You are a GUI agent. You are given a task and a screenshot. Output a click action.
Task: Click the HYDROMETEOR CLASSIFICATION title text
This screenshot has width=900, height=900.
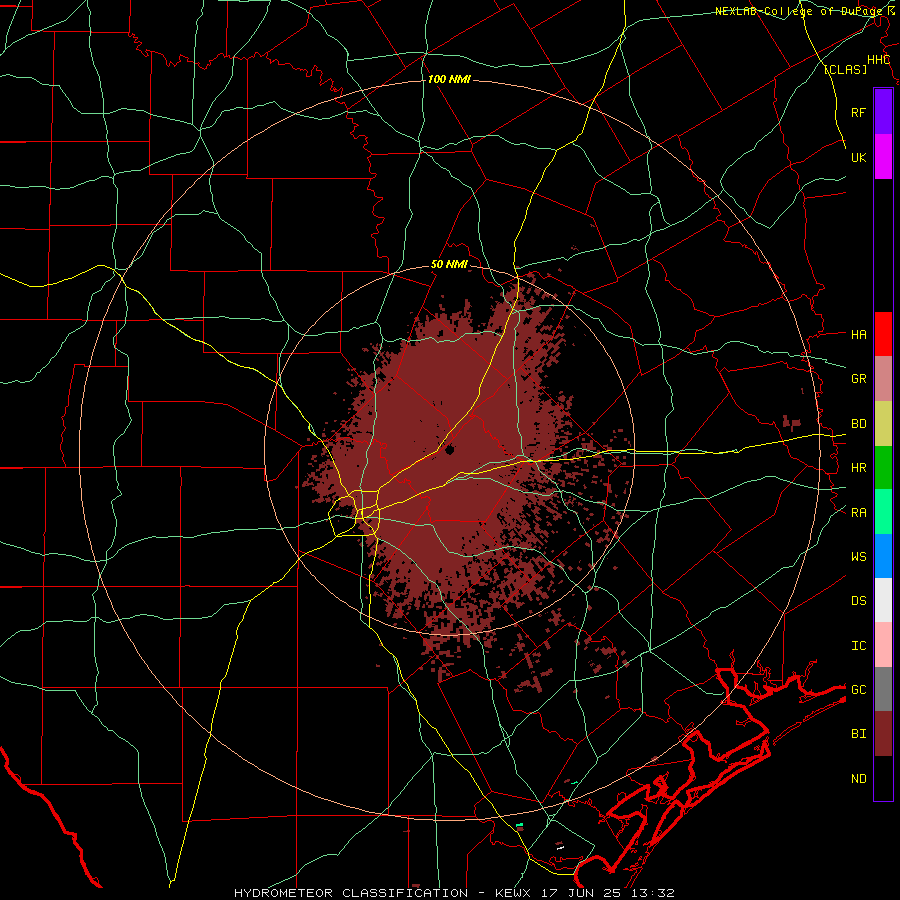351,893
